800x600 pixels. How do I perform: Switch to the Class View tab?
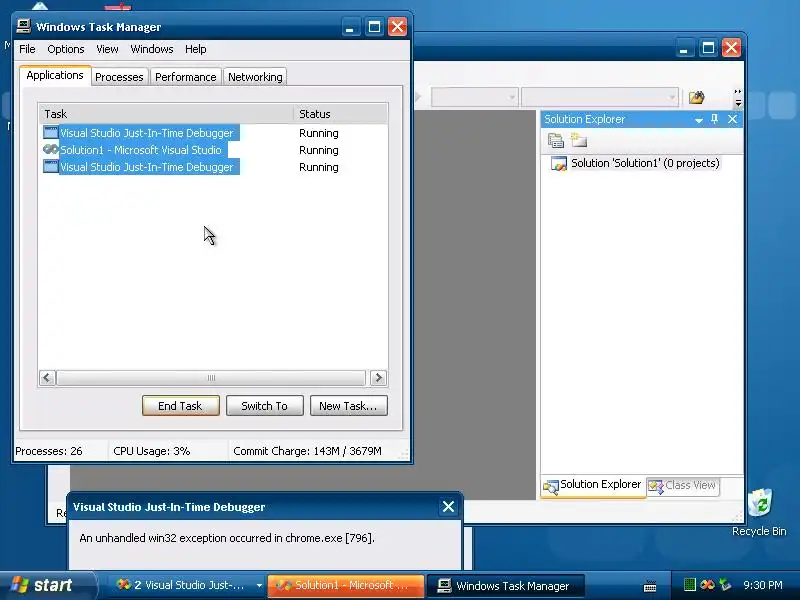[x=683, y=486]
